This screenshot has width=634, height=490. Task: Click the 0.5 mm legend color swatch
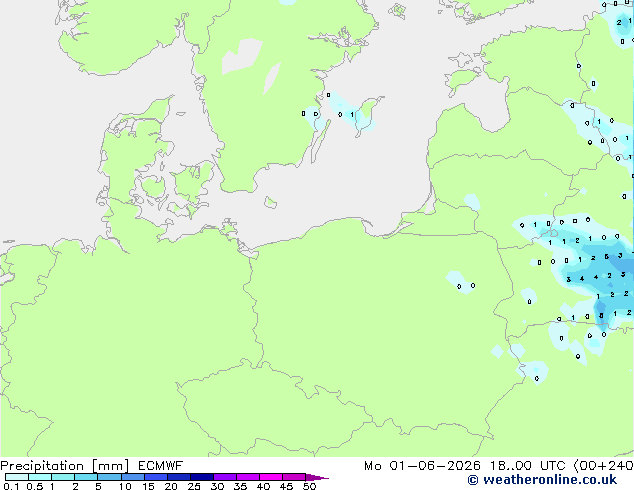40,477
